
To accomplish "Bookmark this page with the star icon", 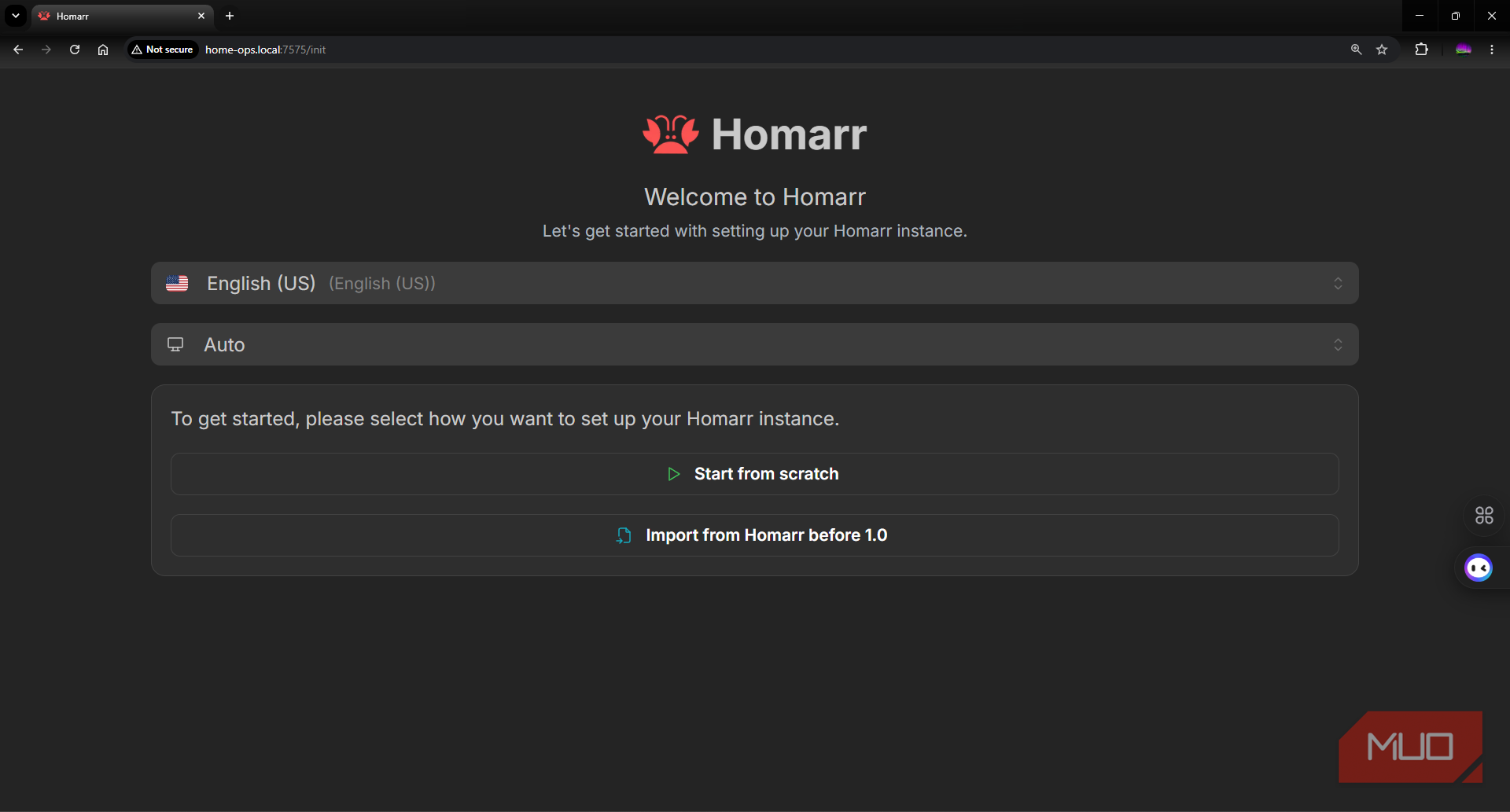I will coord(1382,50).
